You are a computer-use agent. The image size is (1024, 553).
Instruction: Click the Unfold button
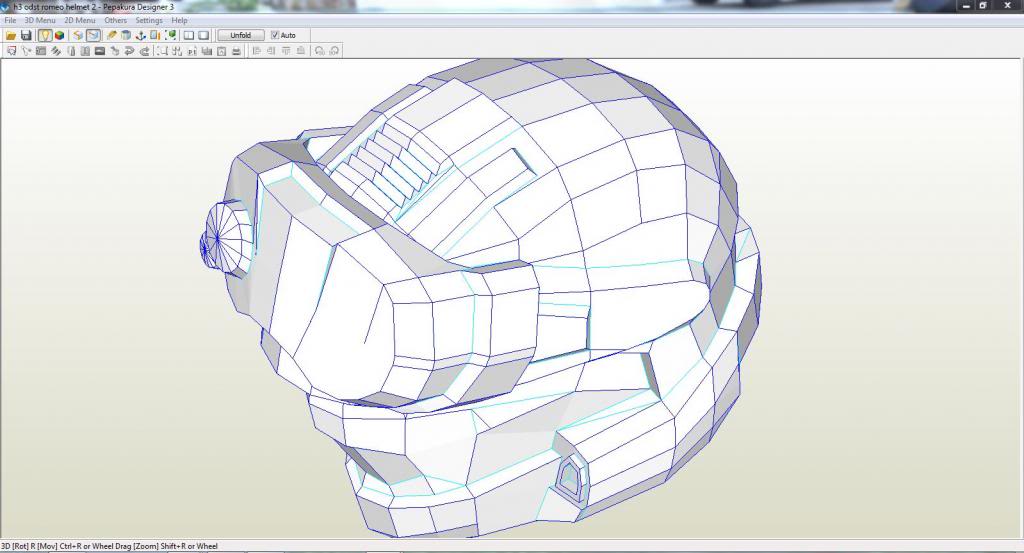point(240,35)
